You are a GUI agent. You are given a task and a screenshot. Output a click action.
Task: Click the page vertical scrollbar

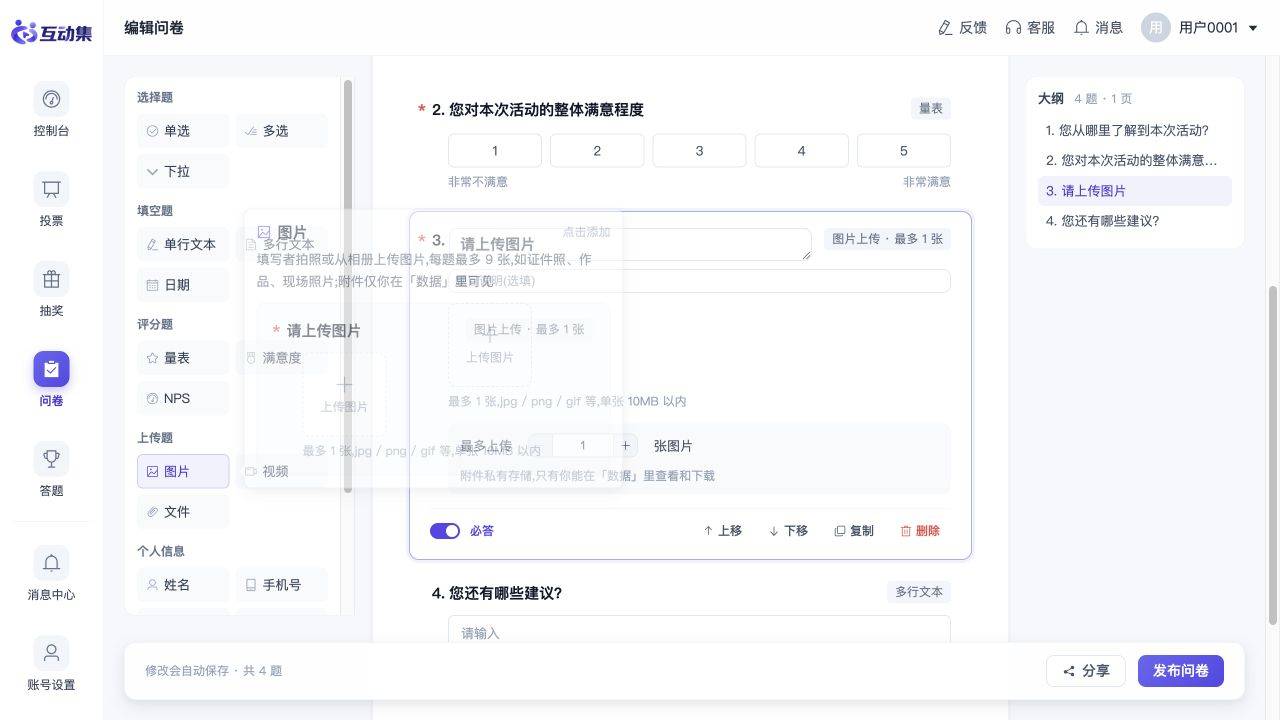(1274, 455)
